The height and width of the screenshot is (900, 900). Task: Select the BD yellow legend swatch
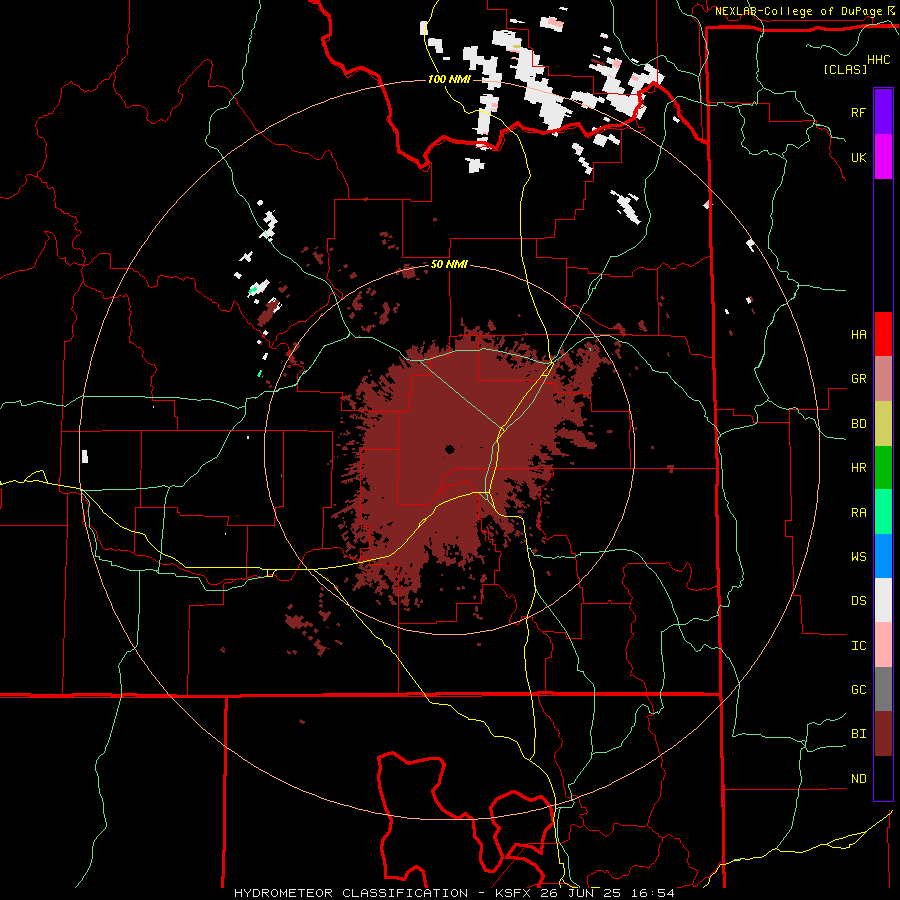pyautogui.click(x=883, y=423)
